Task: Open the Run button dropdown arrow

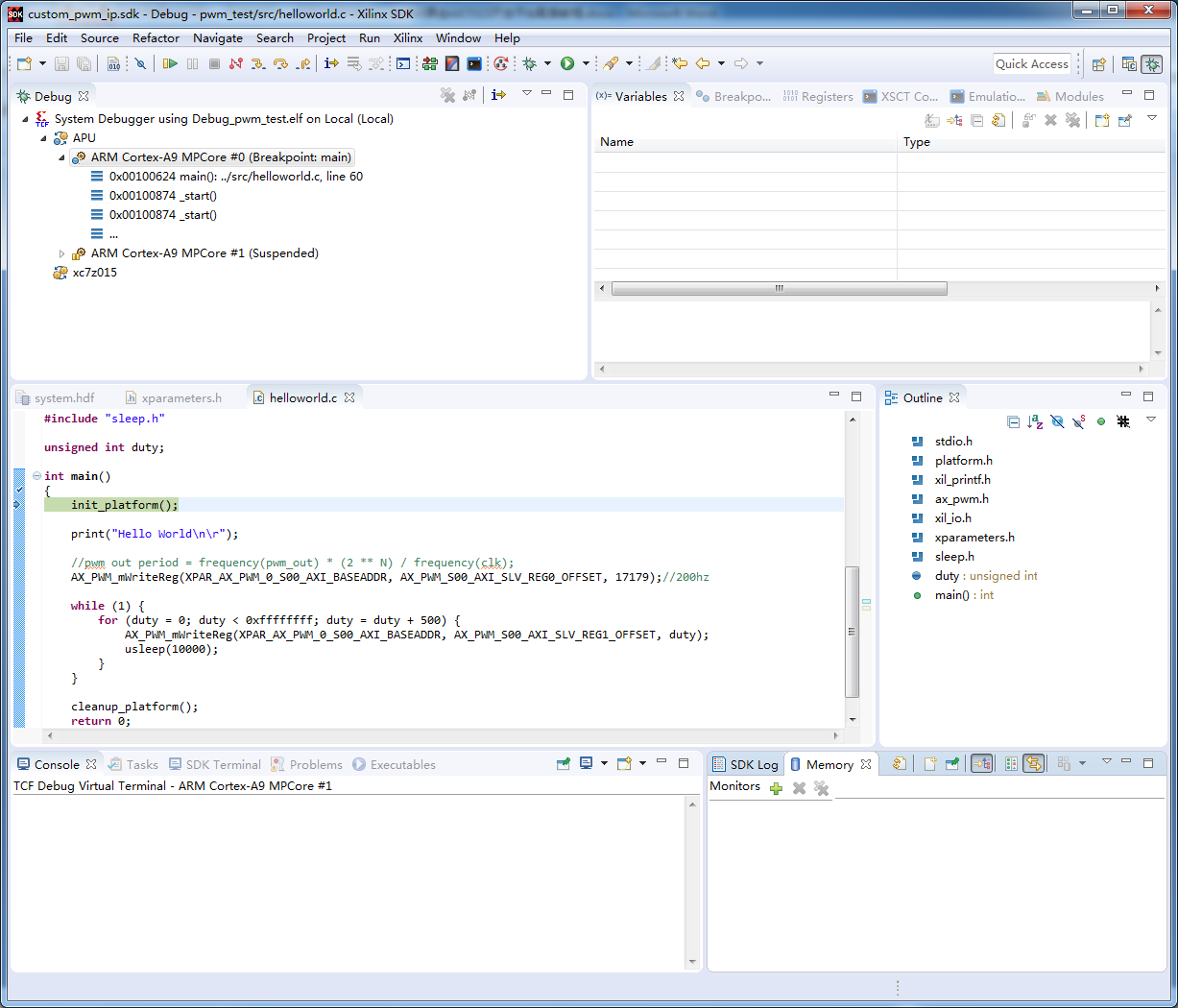Action: [x=586, y=63]
